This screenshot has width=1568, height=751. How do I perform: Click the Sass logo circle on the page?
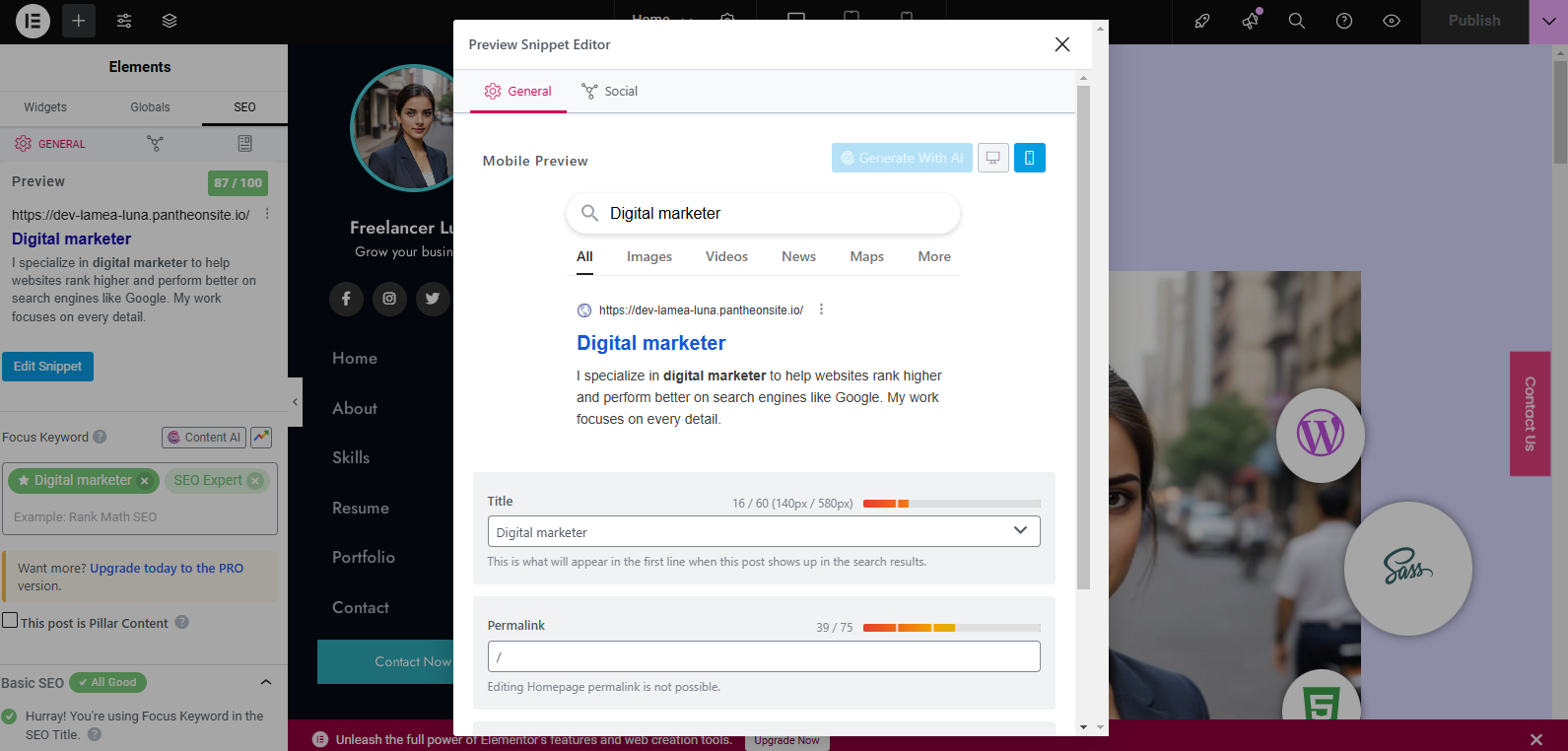click(x=1408, y=568)
